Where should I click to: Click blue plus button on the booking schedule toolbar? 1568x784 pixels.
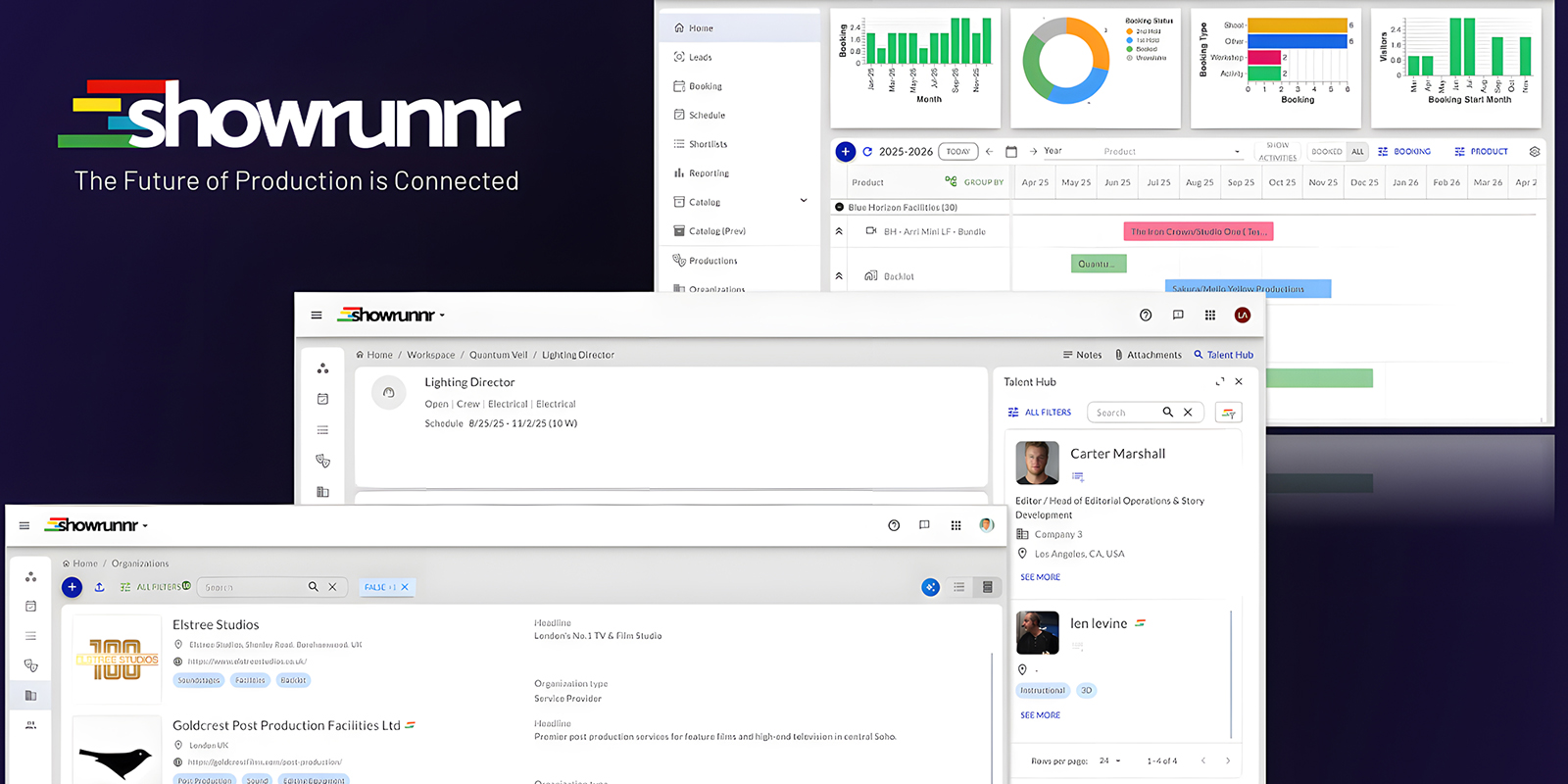845,152
